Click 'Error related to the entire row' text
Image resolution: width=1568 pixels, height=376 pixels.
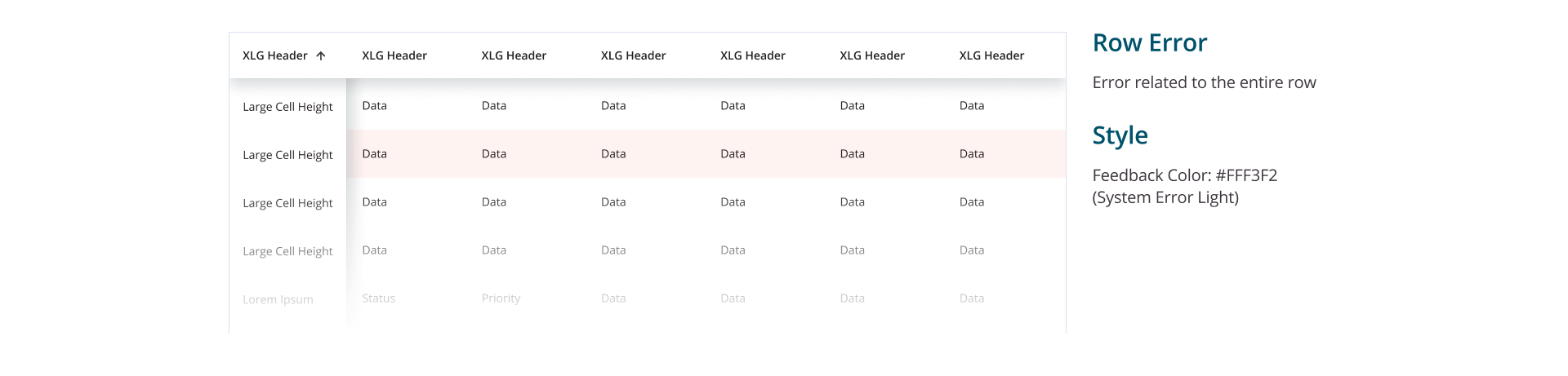click(x=1204, y=82)
